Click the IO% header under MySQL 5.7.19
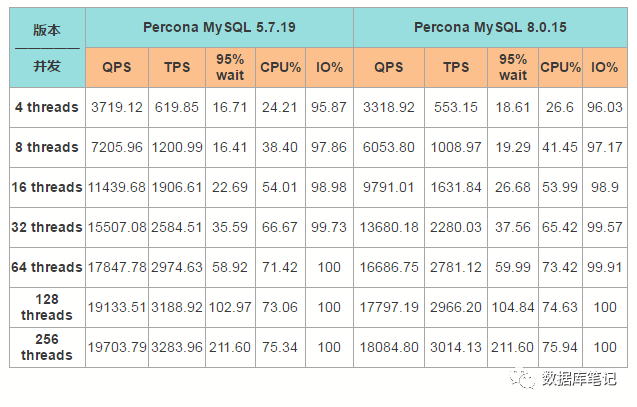The image size is (637, 407). click(330, 67)
